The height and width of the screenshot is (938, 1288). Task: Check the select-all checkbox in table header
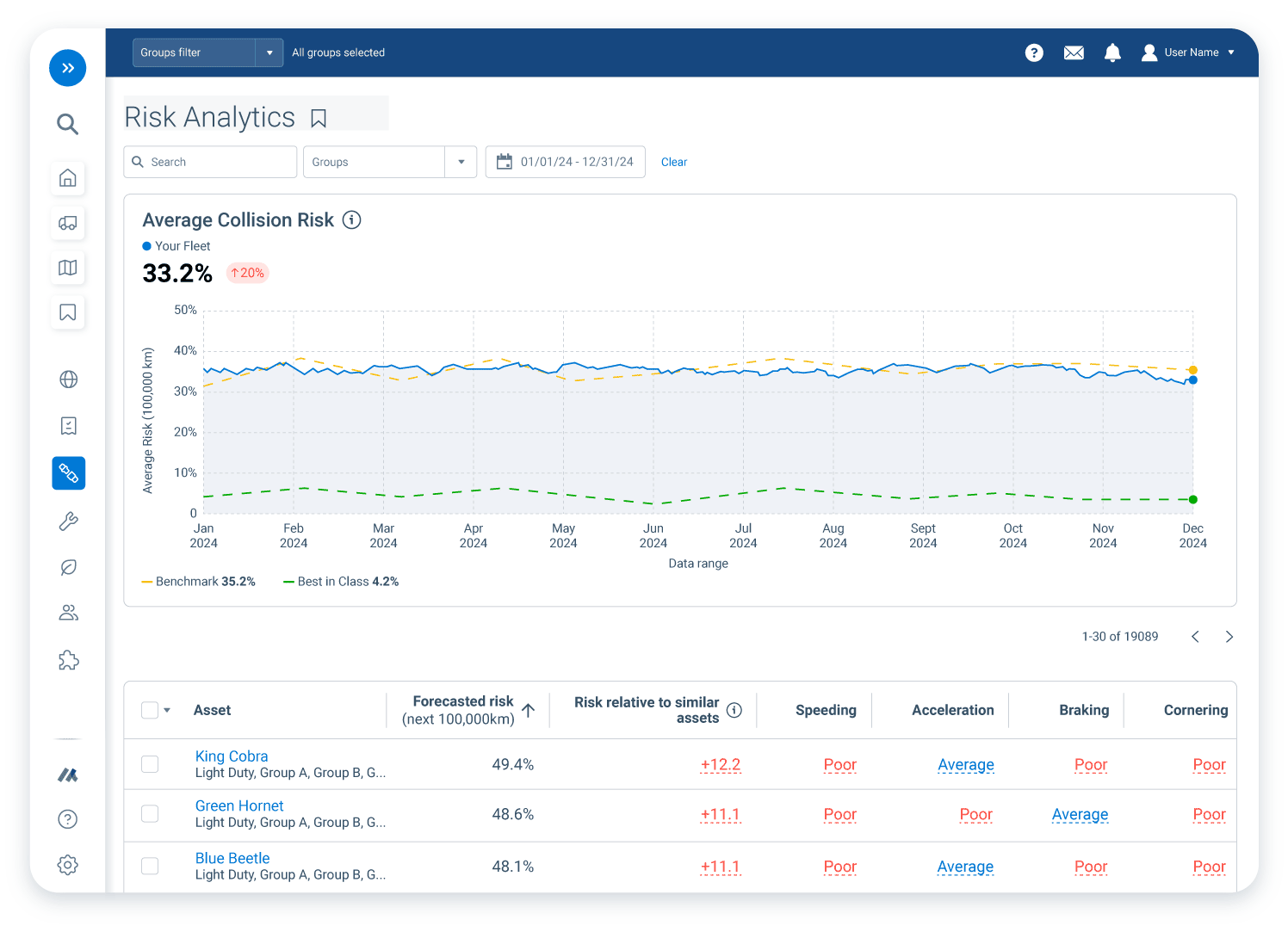(149, 709)
